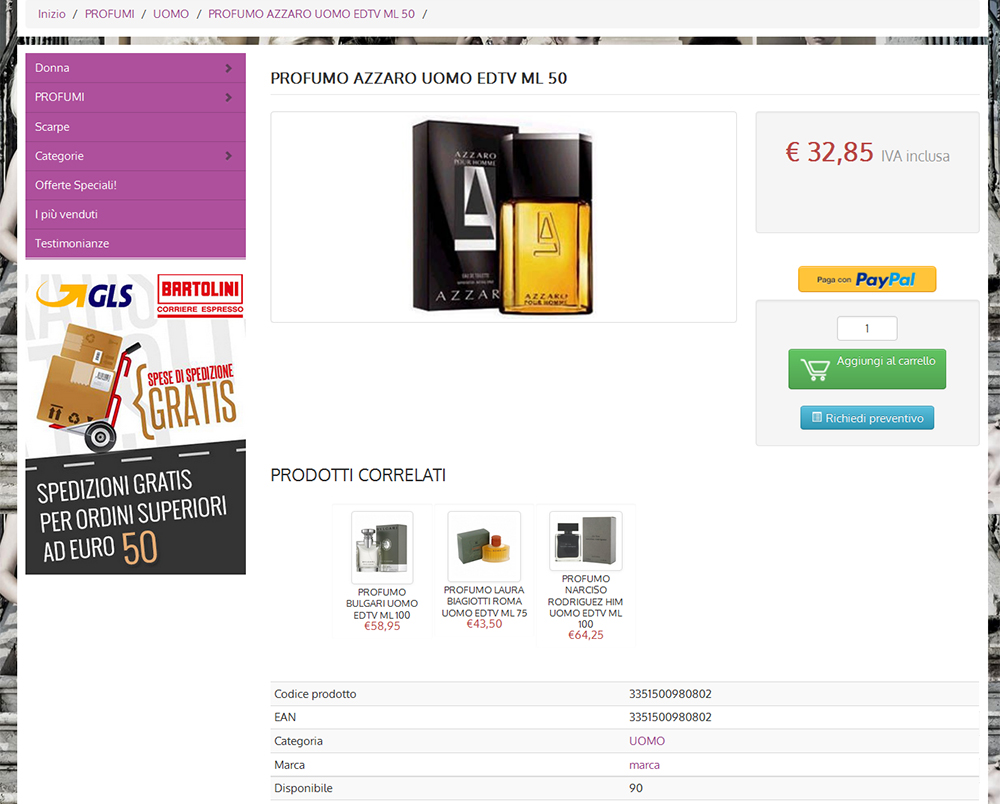Click the marca brand link
Screen dimensions: 1000x804
tap(644, 765)
